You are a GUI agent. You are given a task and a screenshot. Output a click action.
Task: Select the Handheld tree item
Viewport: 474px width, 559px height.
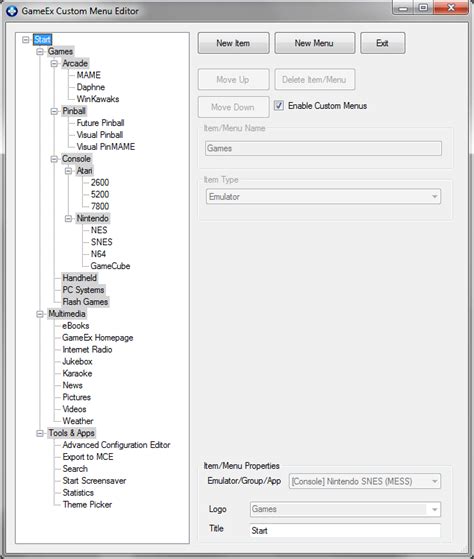click(x=79, y=278)
